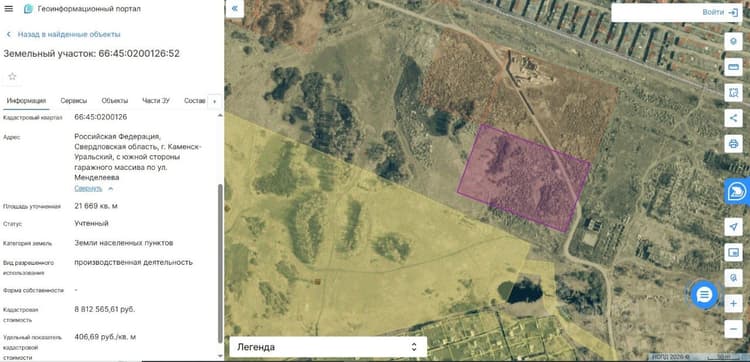
Task: Click the status value Учтенный
Action: tap(91, 223)
